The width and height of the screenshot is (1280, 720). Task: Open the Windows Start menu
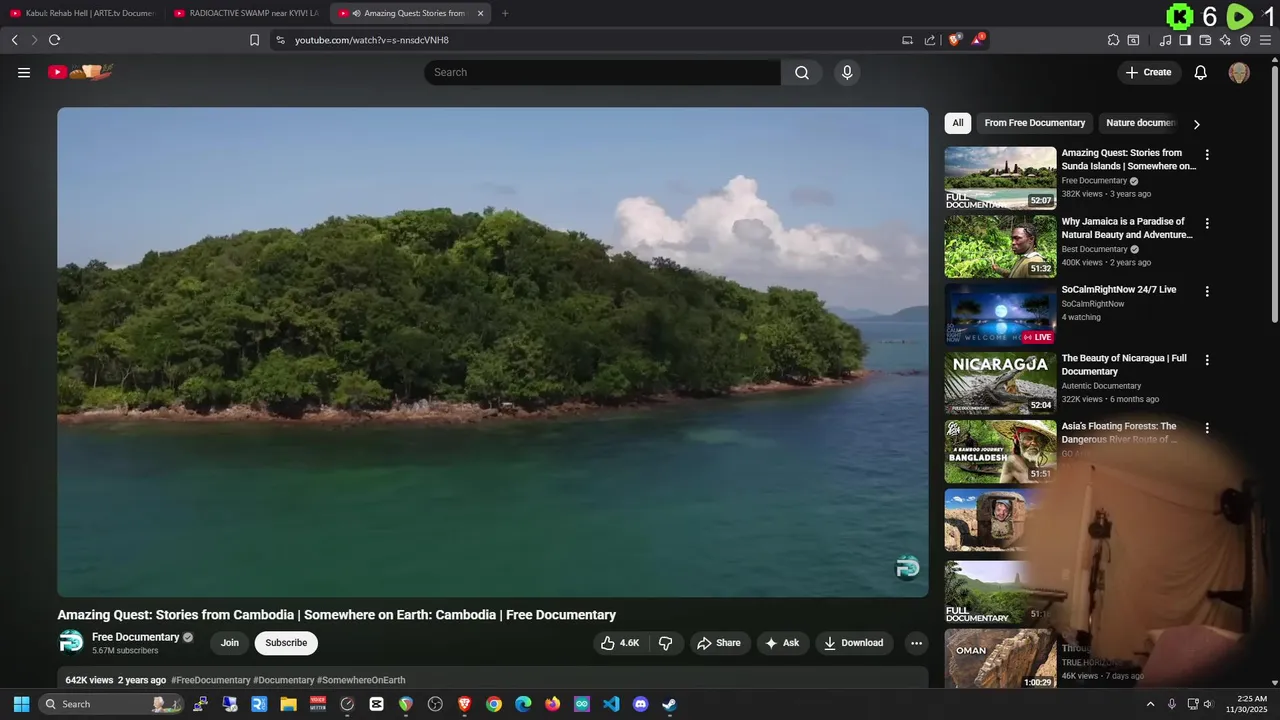(21, 704)
